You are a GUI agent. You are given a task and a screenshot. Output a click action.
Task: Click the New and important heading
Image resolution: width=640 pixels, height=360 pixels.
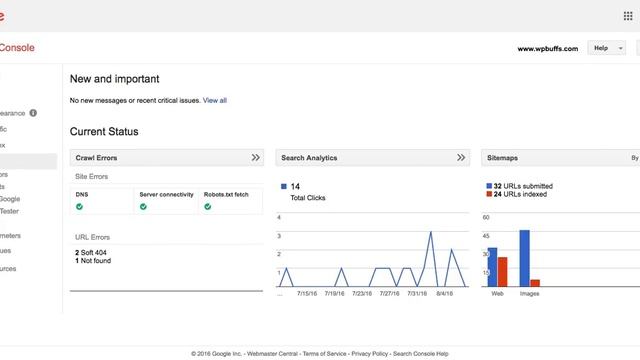tap(114, 79)
